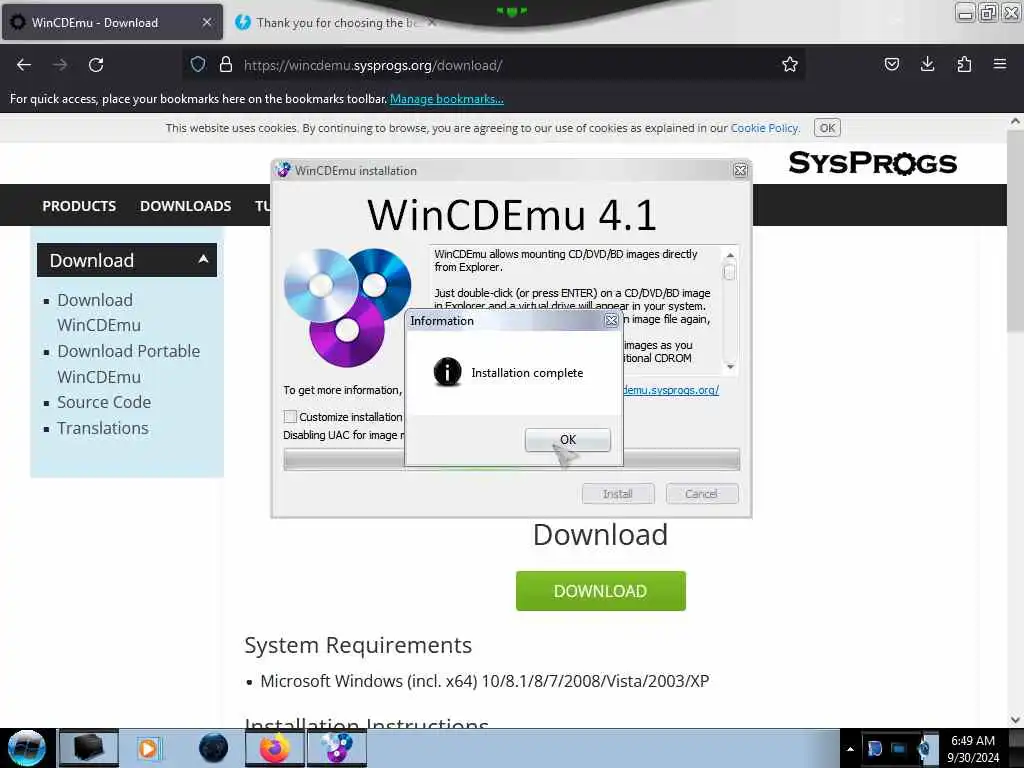Switch to WinCDEmu installer taskbar icon

coord(336,748)
